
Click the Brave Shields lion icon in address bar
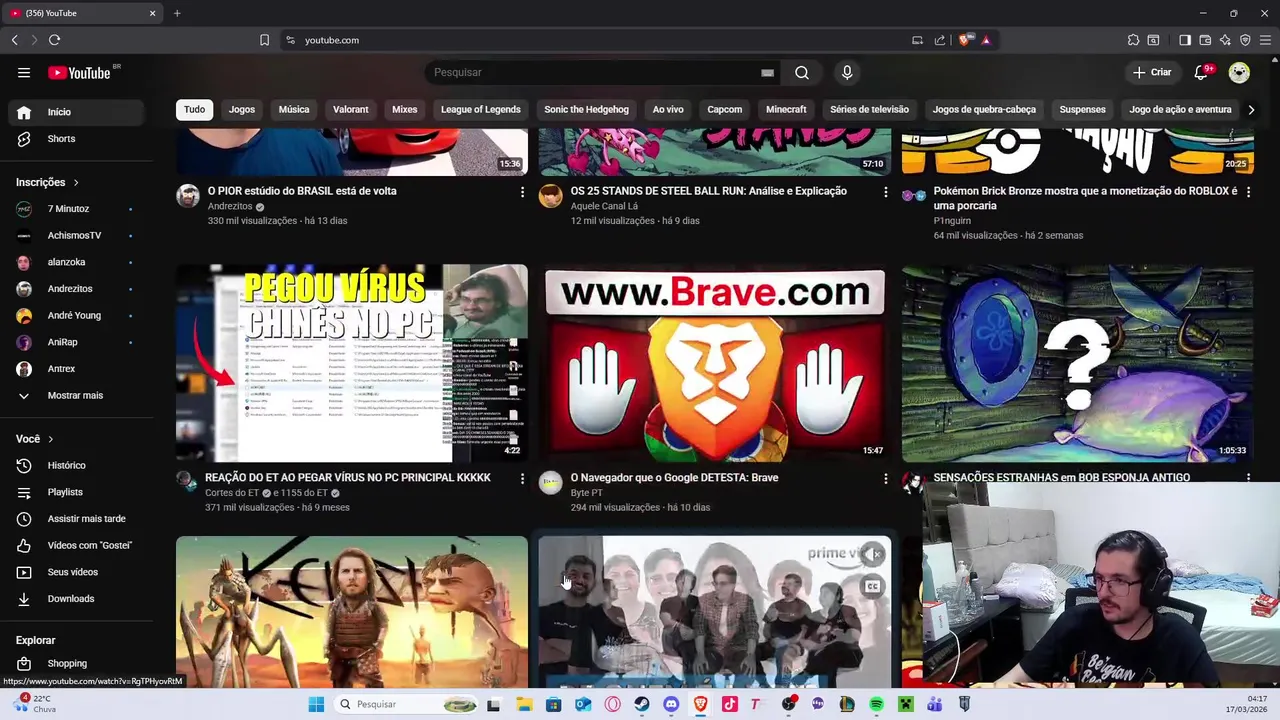tap(964, 40)
